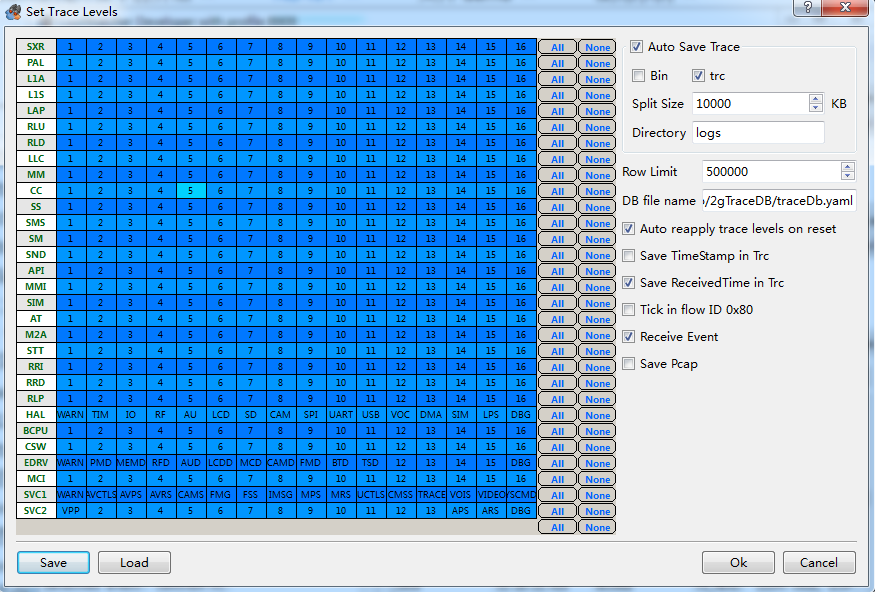Click None for the RLP row
The height and width of the screenshot is (592, 875).
click(x=597, y=400)
